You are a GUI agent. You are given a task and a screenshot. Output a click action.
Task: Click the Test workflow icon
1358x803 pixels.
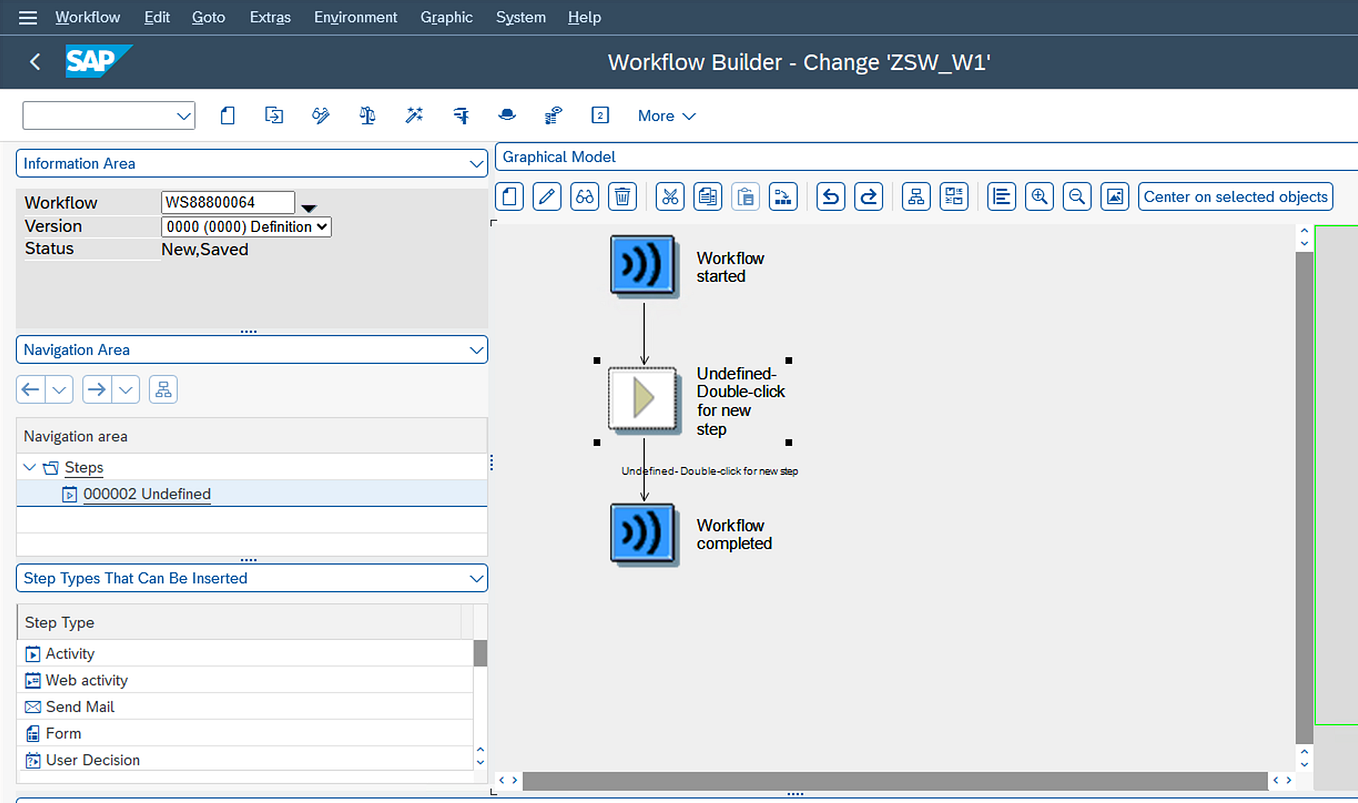461,116
